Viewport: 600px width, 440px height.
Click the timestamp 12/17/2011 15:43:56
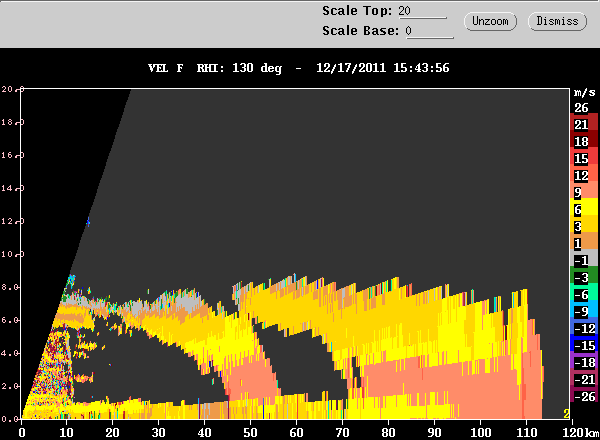pyautogui.click(x=383, y=68)
